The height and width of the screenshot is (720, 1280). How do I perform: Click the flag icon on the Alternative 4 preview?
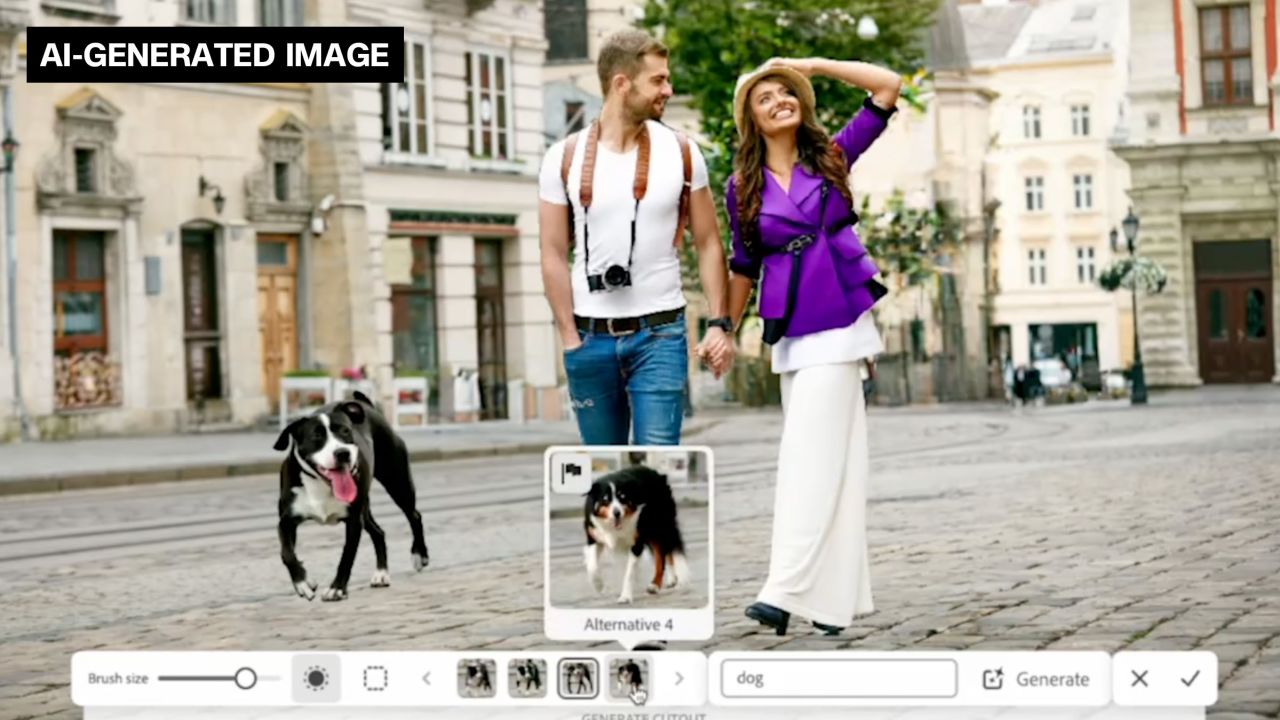coord(572,473)
